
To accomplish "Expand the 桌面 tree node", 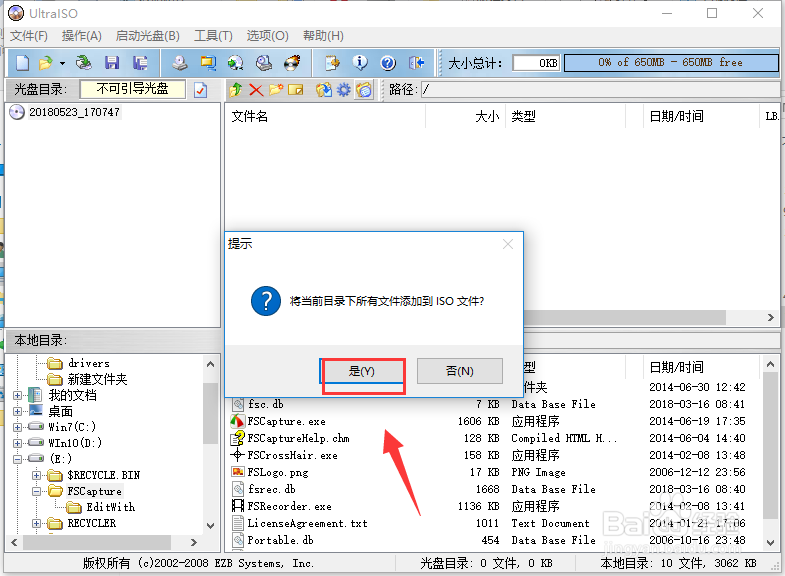I will pos(18,411).
